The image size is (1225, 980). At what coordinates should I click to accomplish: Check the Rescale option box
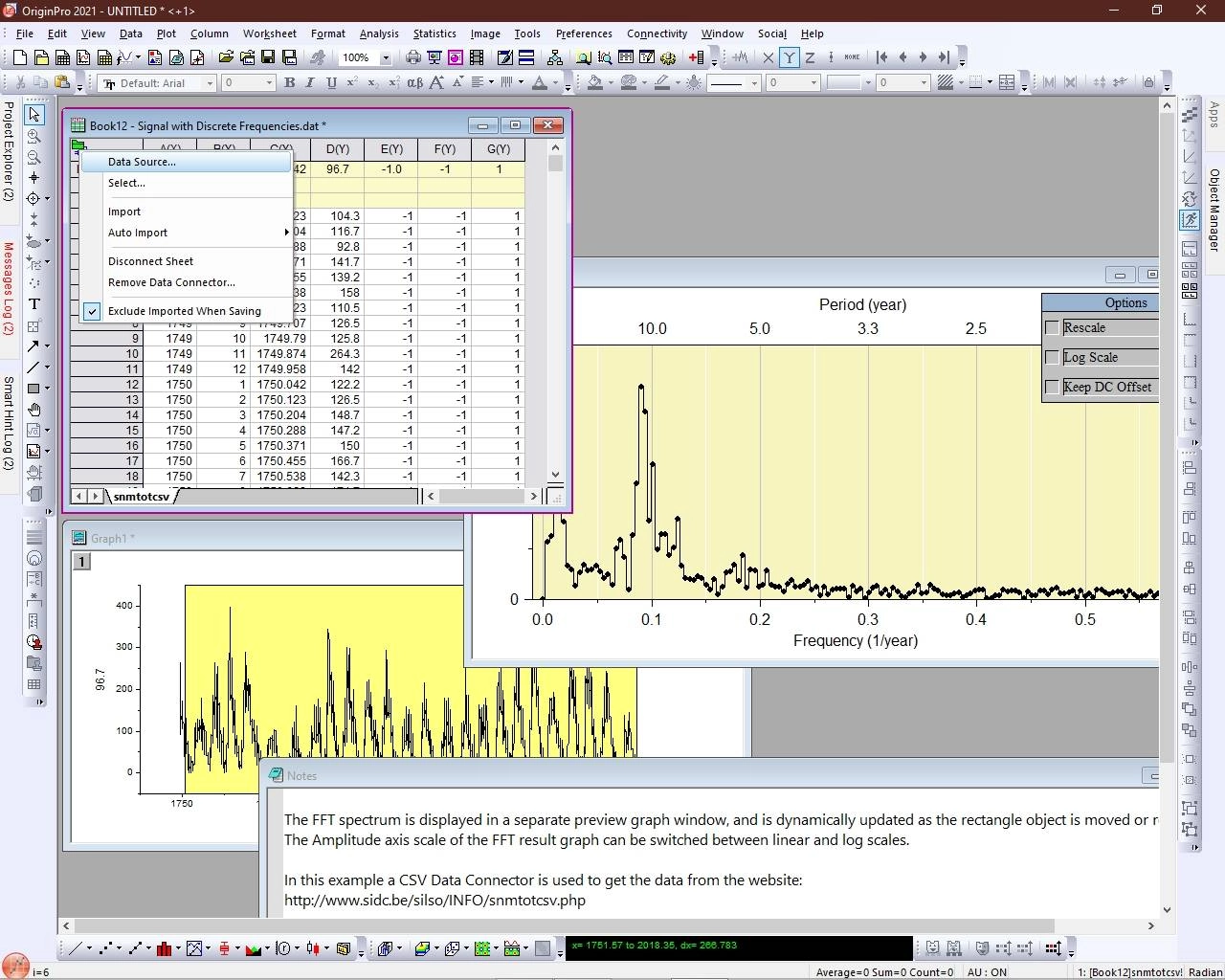[1053, 328]
